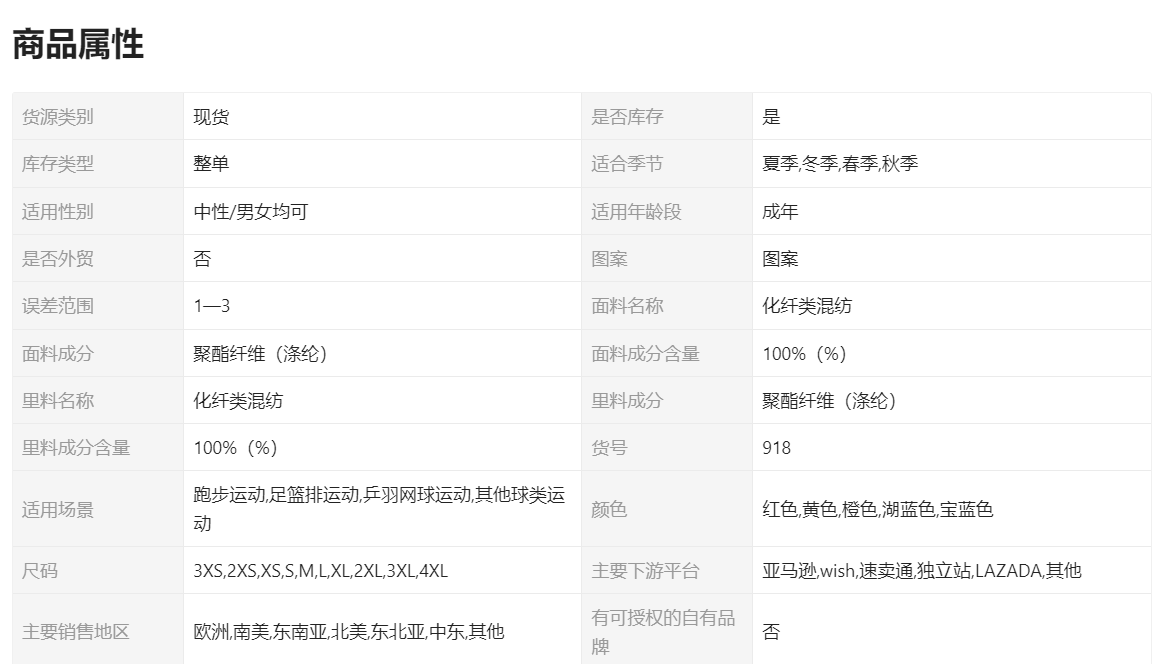Click the 夏季,冬季,春季,秋季 season value
This screenshot has height=664, width=1152.
tap(839, 164)
